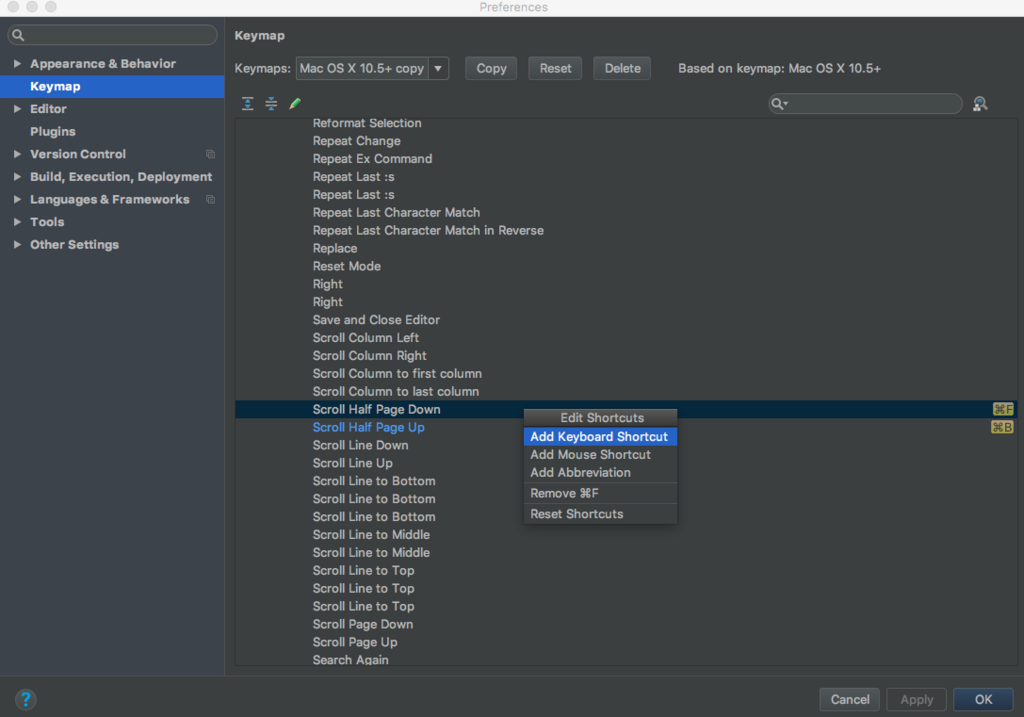Screen dimensions: 1024x717
Task: Expand Appearance & Behavior section
Action: coord(17,63)
